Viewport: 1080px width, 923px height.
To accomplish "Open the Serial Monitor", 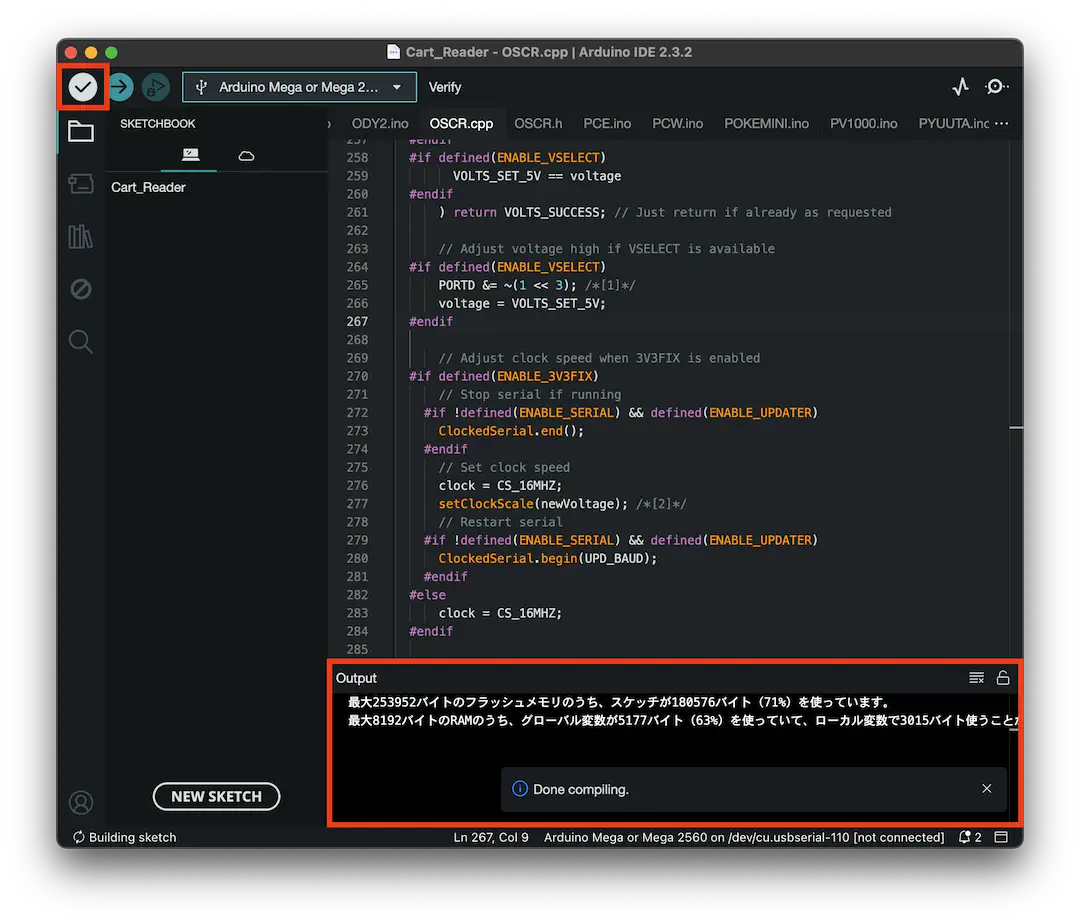I will [x=996, y=87].
